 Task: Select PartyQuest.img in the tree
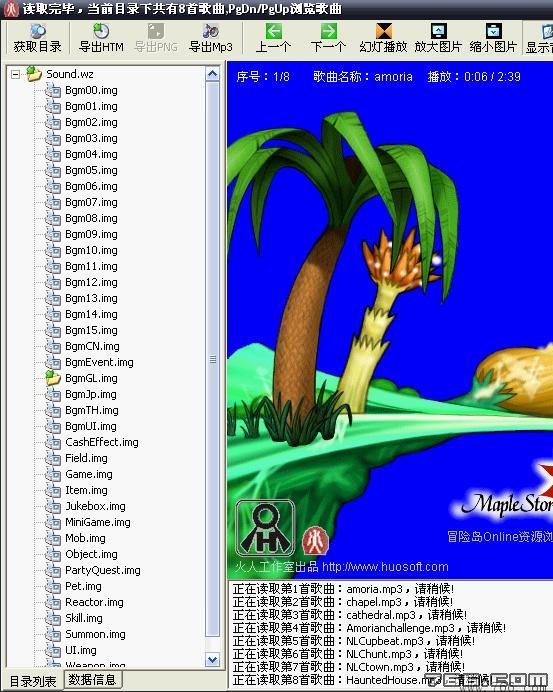click(103, 570)
